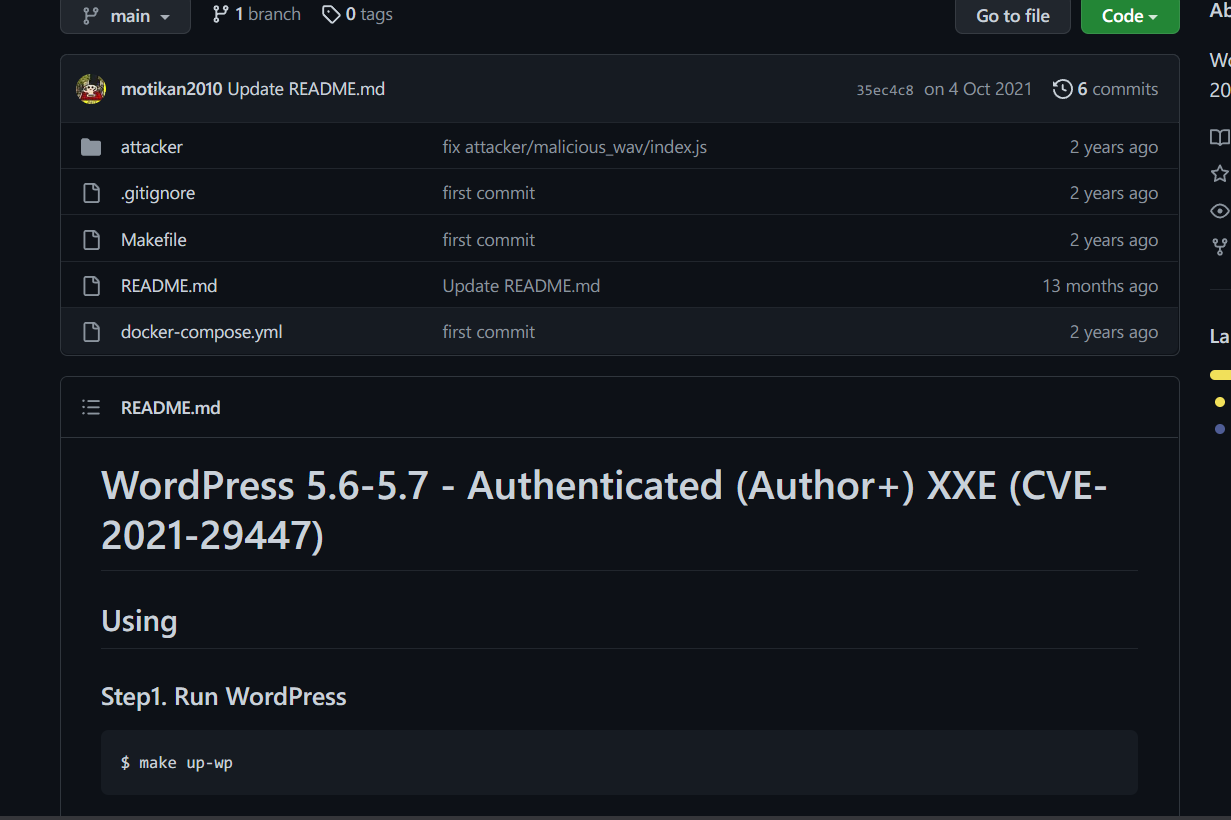Click the date on 4 Oct 2021

coord(978,89)
